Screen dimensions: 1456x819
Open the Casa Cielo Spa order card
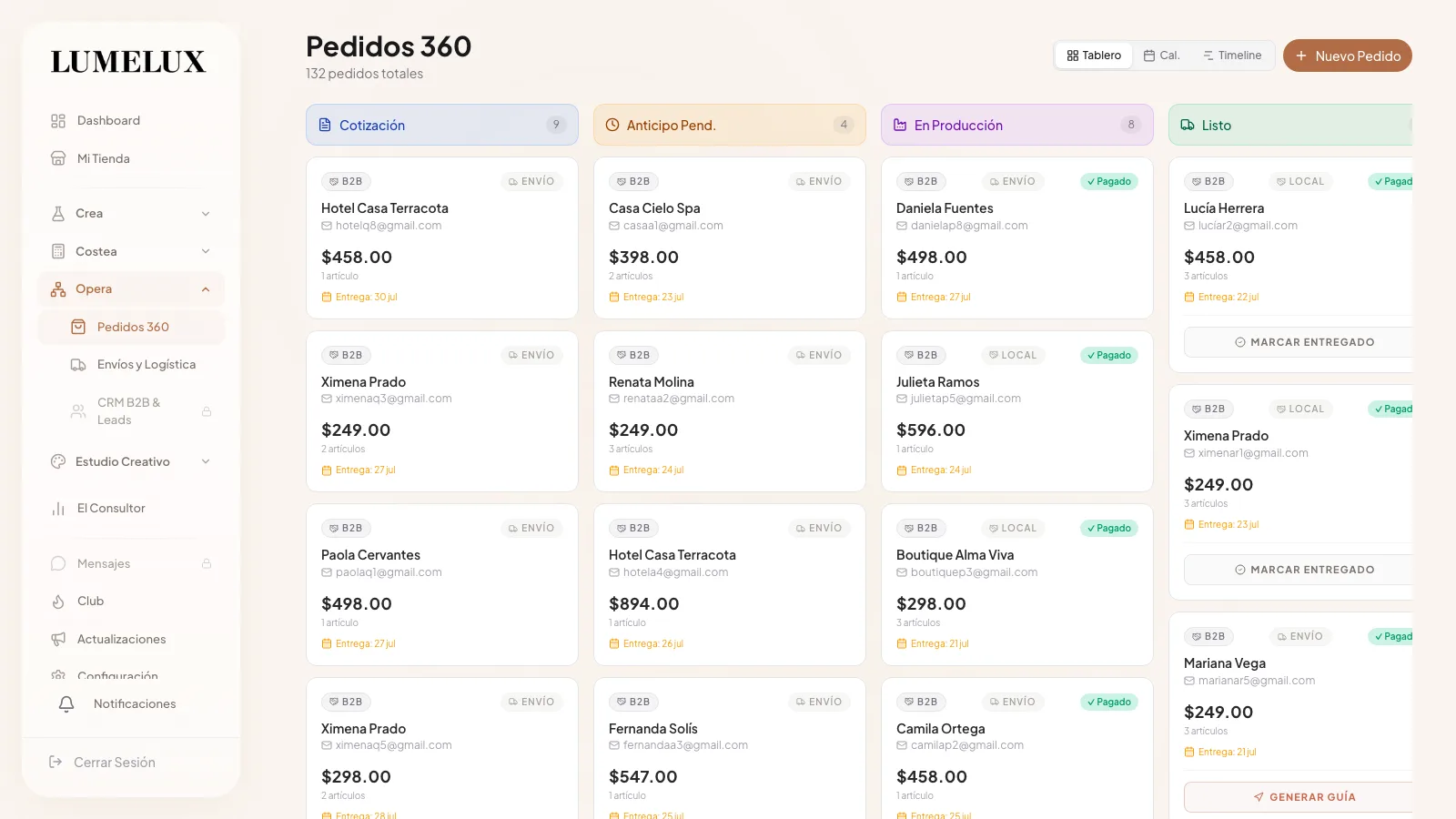[730, 238]
